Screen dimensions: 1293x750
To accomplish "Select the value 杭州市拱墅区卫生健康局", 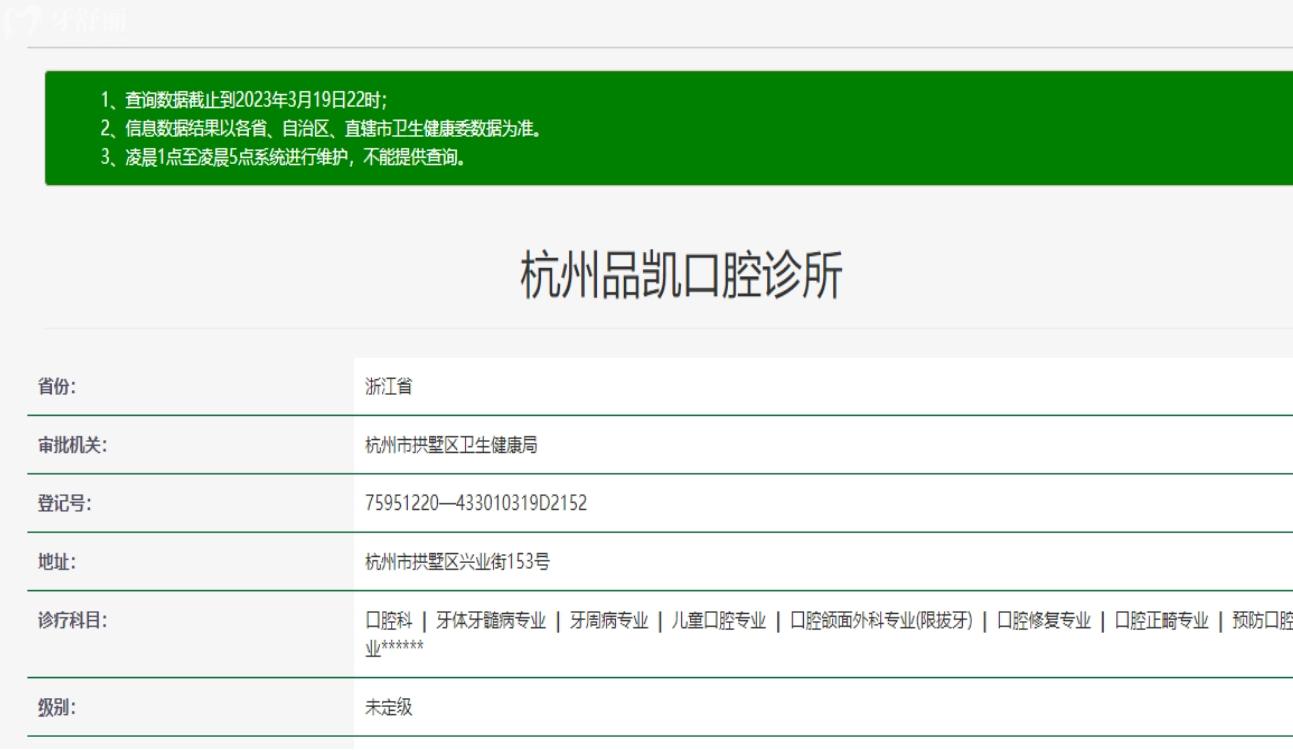I will click(x=452, y=446).
